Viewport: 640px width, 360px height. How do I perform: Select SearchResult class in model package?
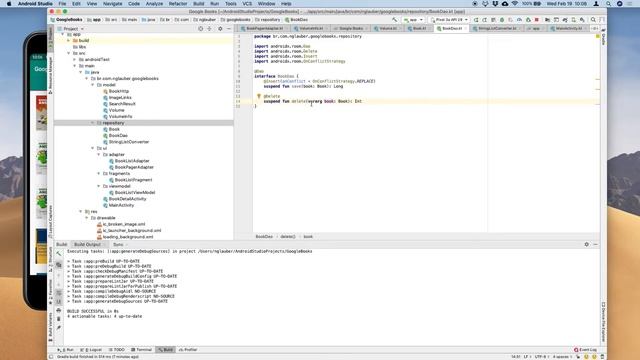(122, 104)
